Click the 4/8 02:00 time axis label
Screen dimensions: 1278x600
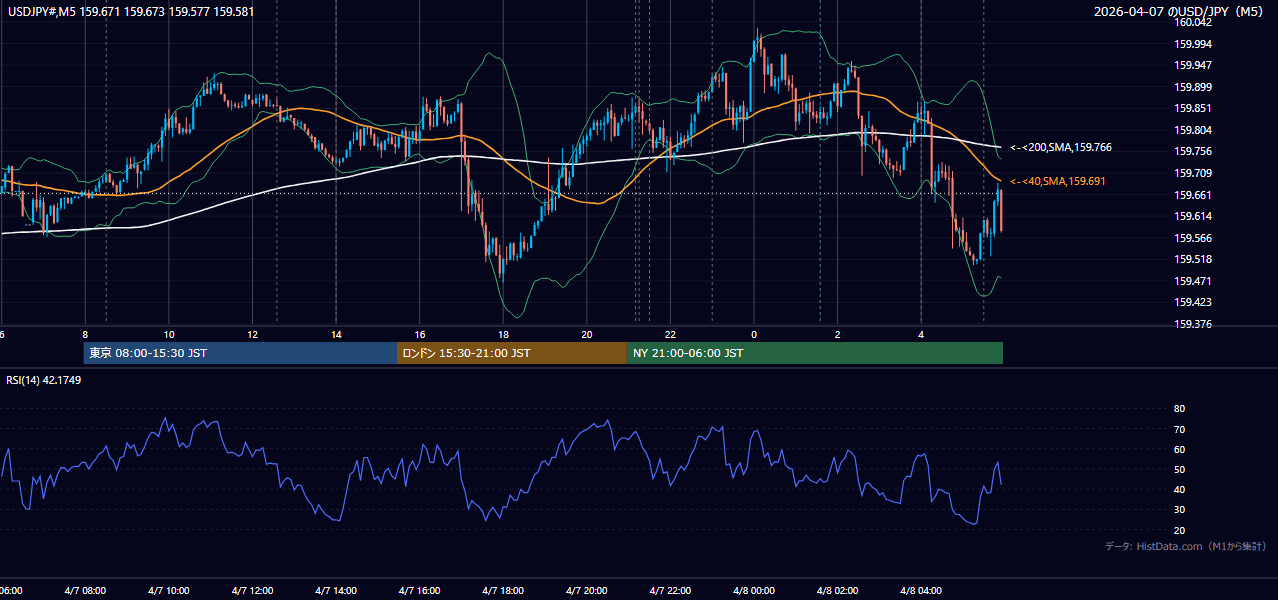pos(838,591)
